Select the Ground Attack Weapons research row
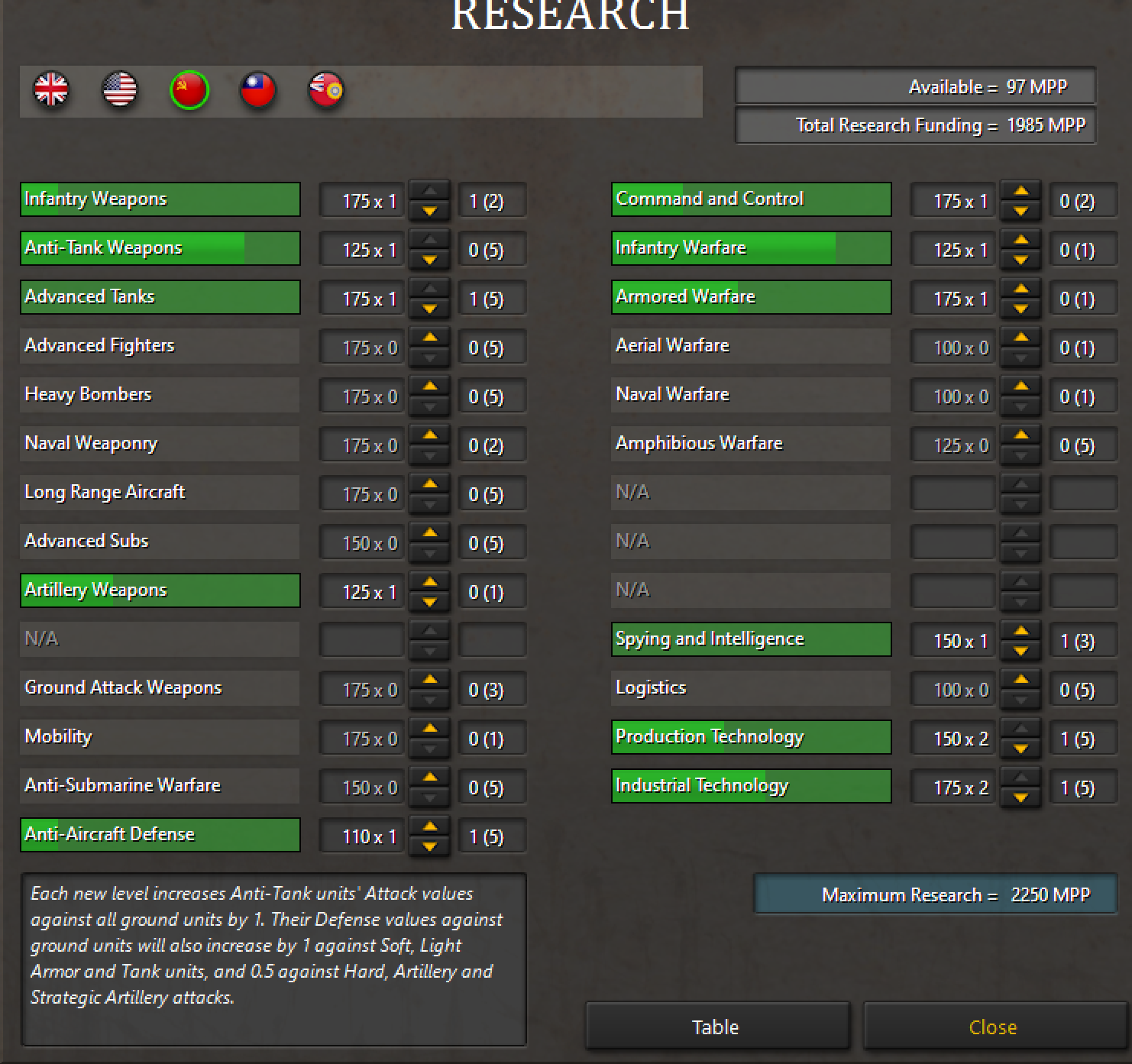 tap(160, 688)
